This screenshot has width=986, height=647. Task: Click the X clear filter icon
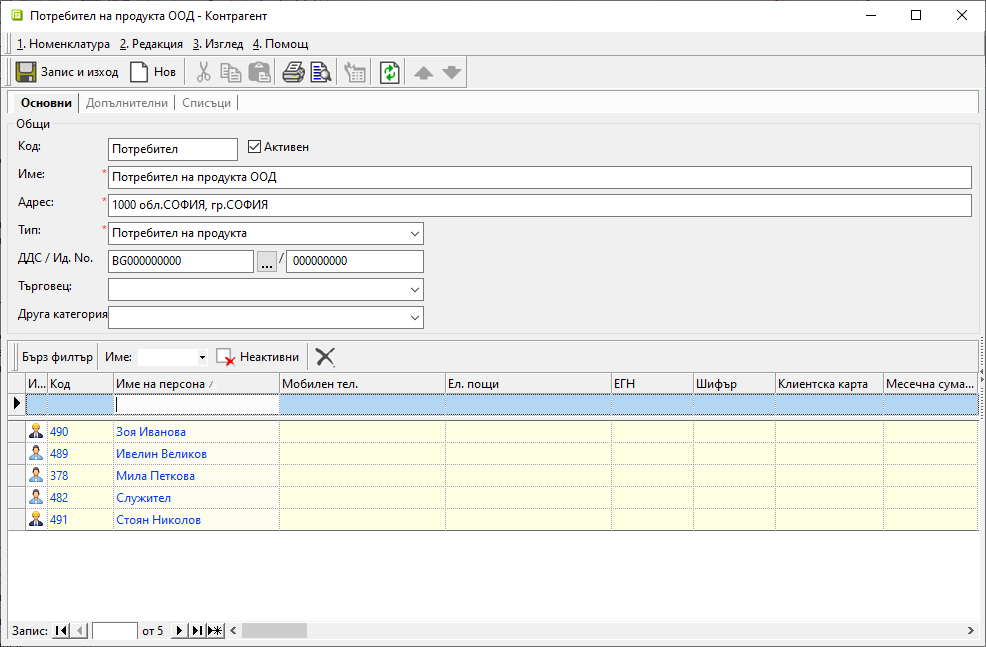tap(325, 357)
